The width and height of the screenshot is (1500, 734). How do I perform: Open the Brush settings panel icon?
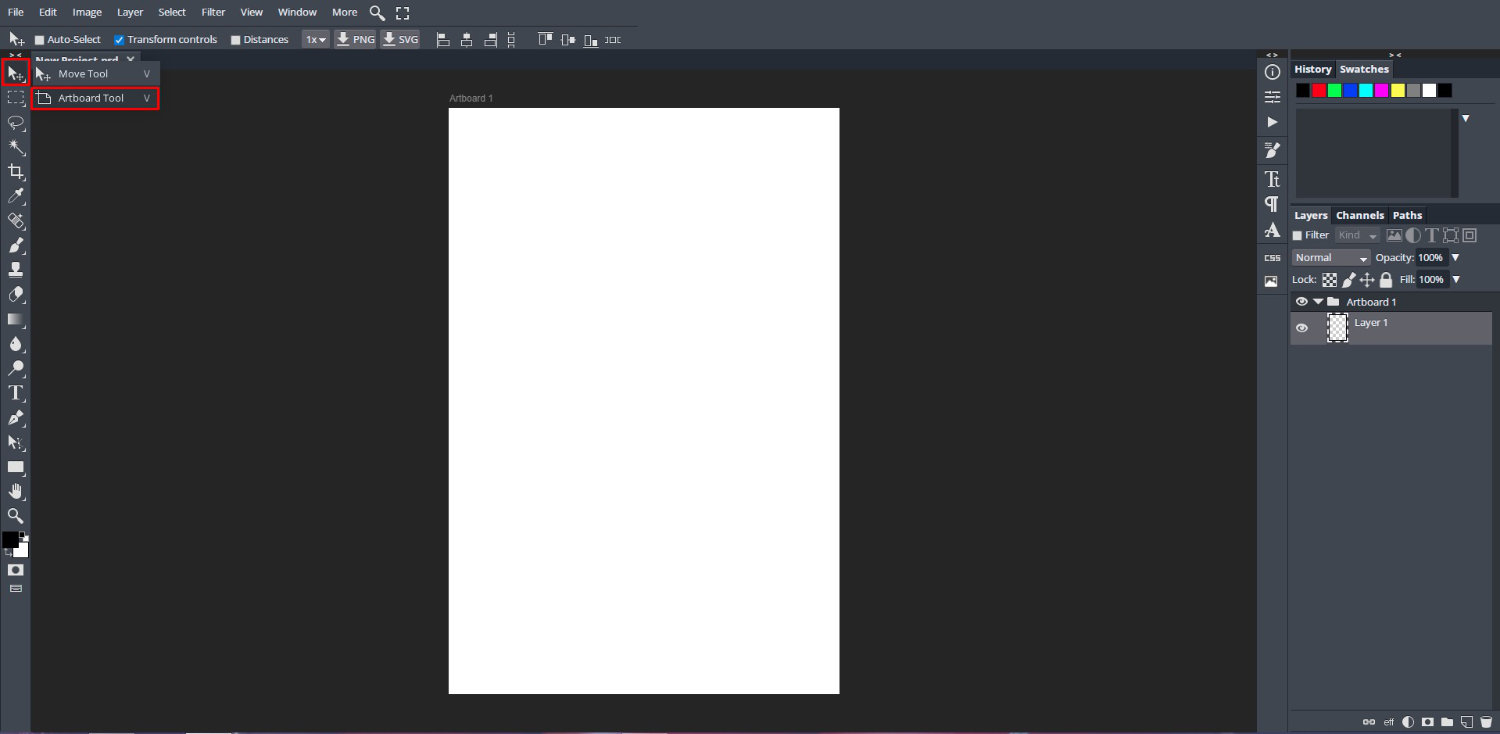coord(1272,150)
